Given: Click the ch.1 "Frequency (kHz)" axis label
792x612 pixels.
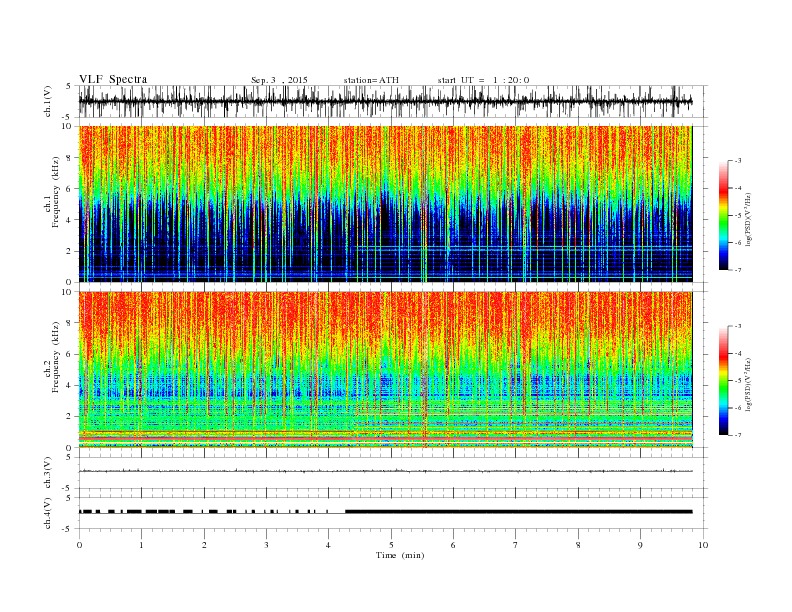Looking at the screenshot, I should tap(55, 192).
